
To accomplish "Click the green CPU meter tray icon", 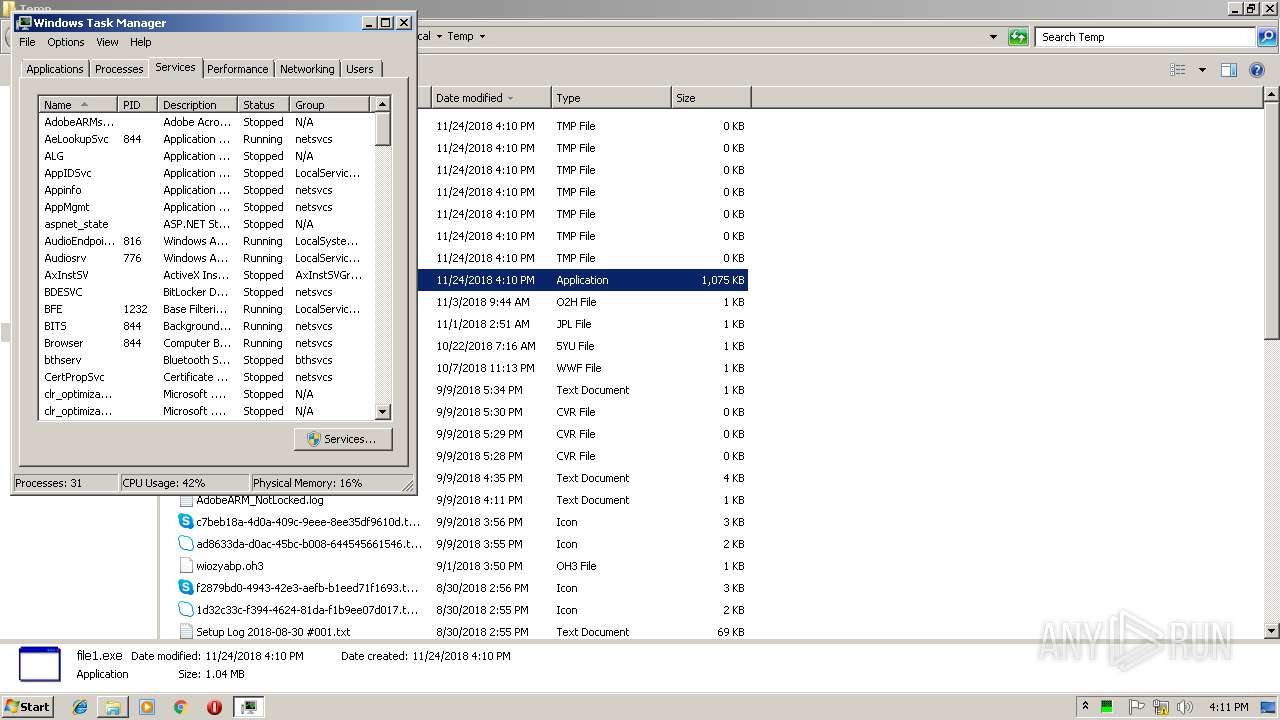I will [1108, 706].
